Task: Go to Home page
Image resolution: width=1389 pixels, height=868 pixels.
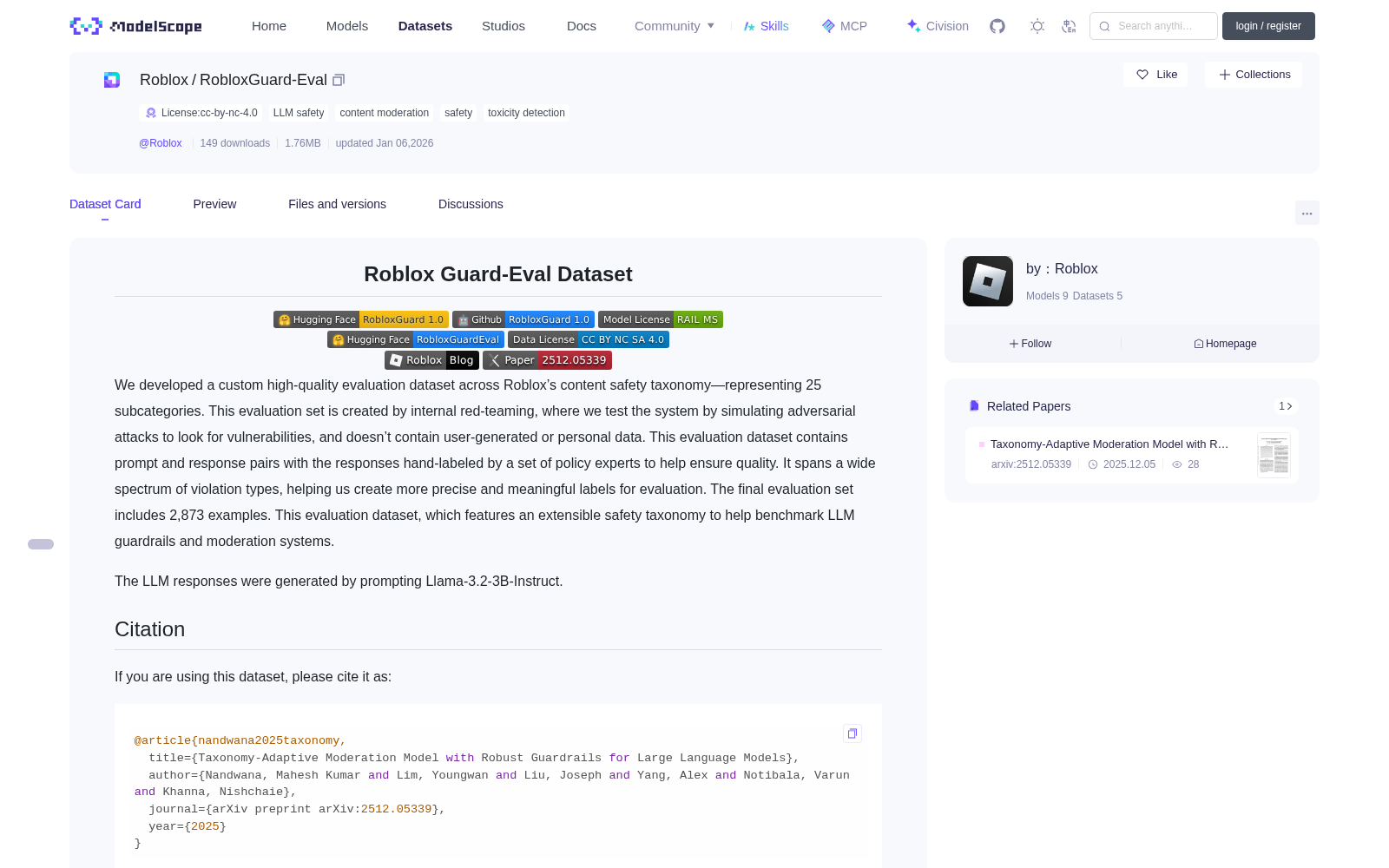Action: click(x=269, y=26)
